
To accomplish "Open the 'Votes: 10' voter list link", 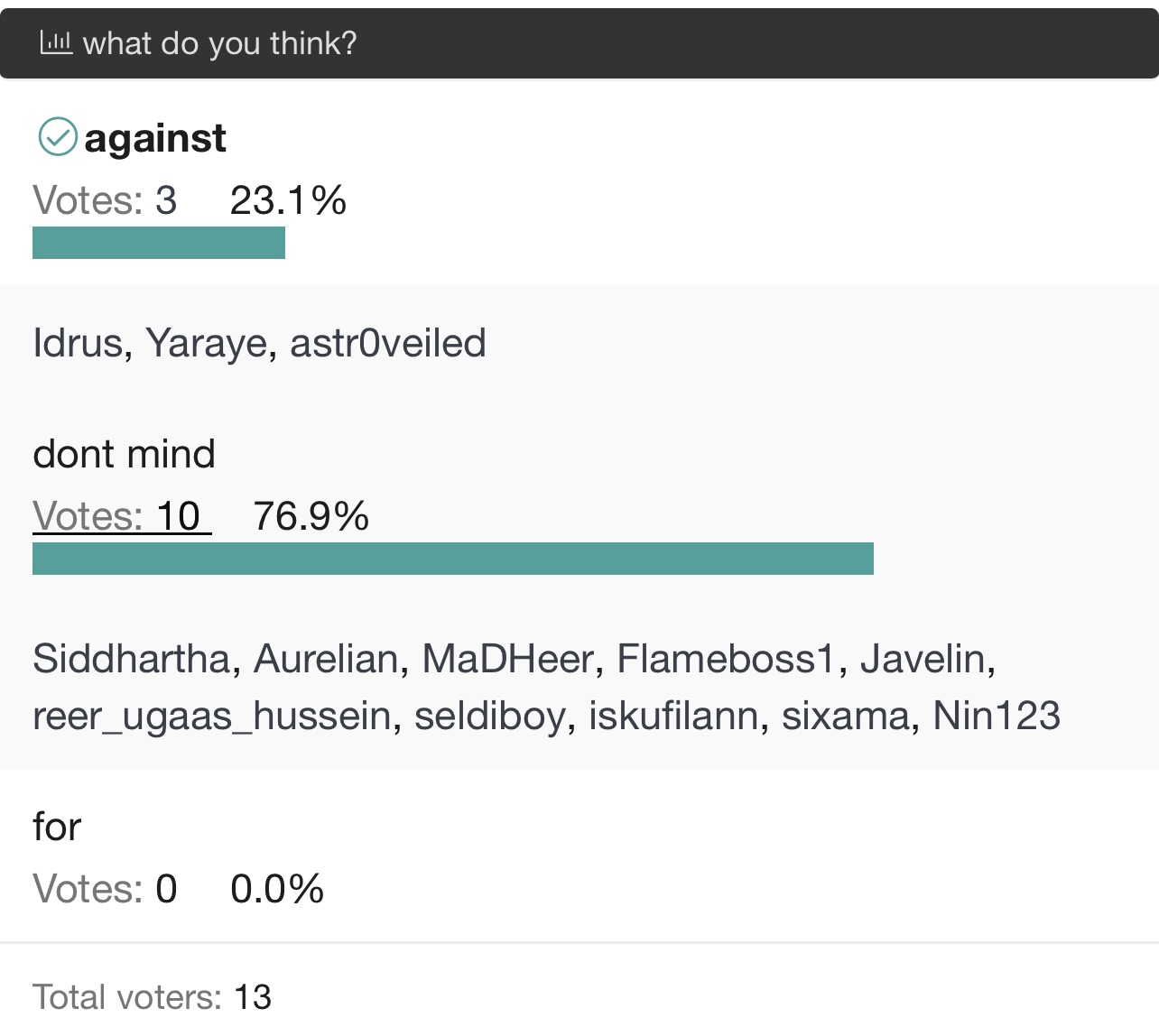I will (x=122, y=516).
